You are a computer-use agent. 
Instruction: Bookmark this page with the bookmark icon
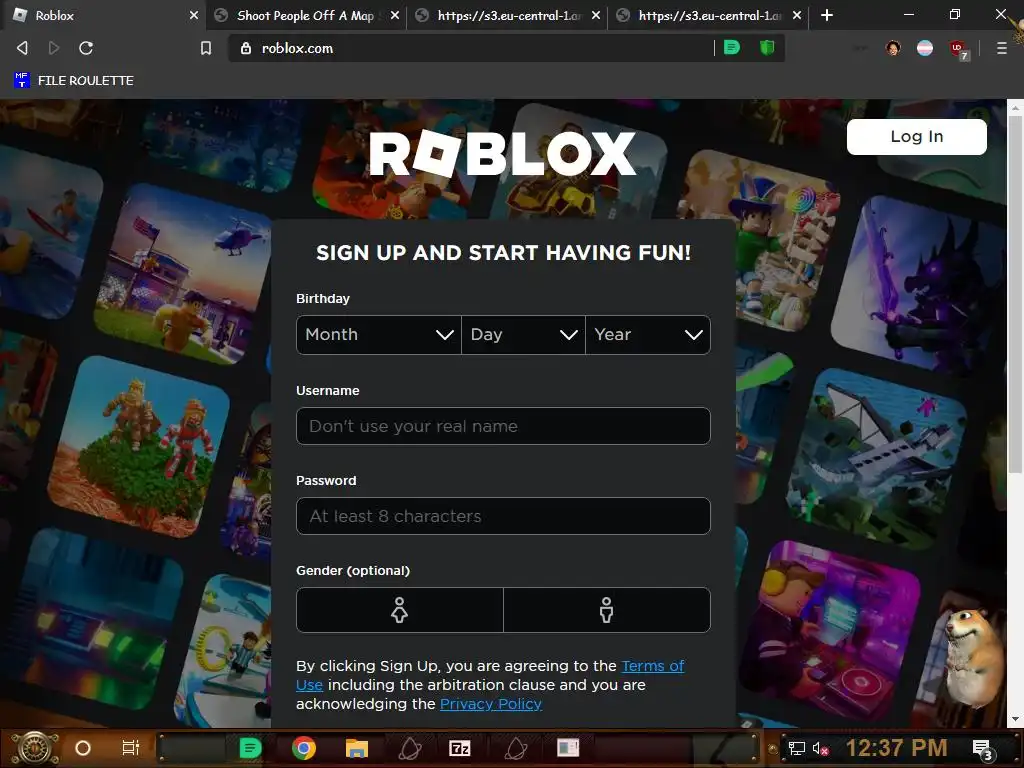coord(206,48)
